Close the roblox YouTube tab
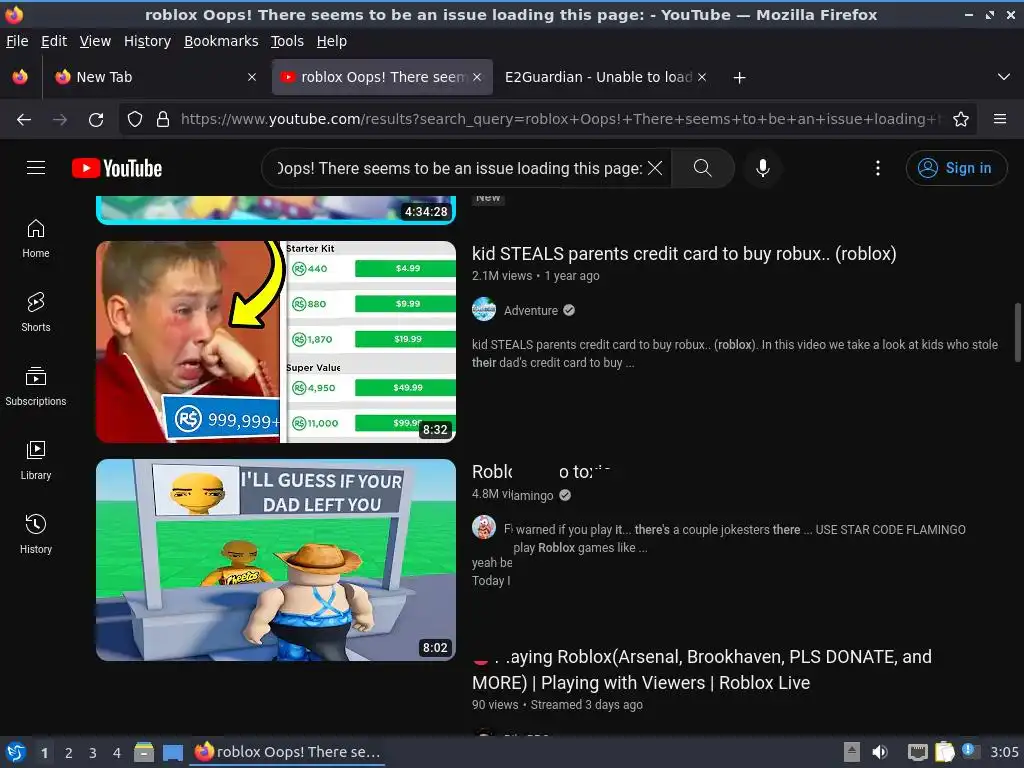Viewport: 1024px width, 768px height. coord(477,77)
